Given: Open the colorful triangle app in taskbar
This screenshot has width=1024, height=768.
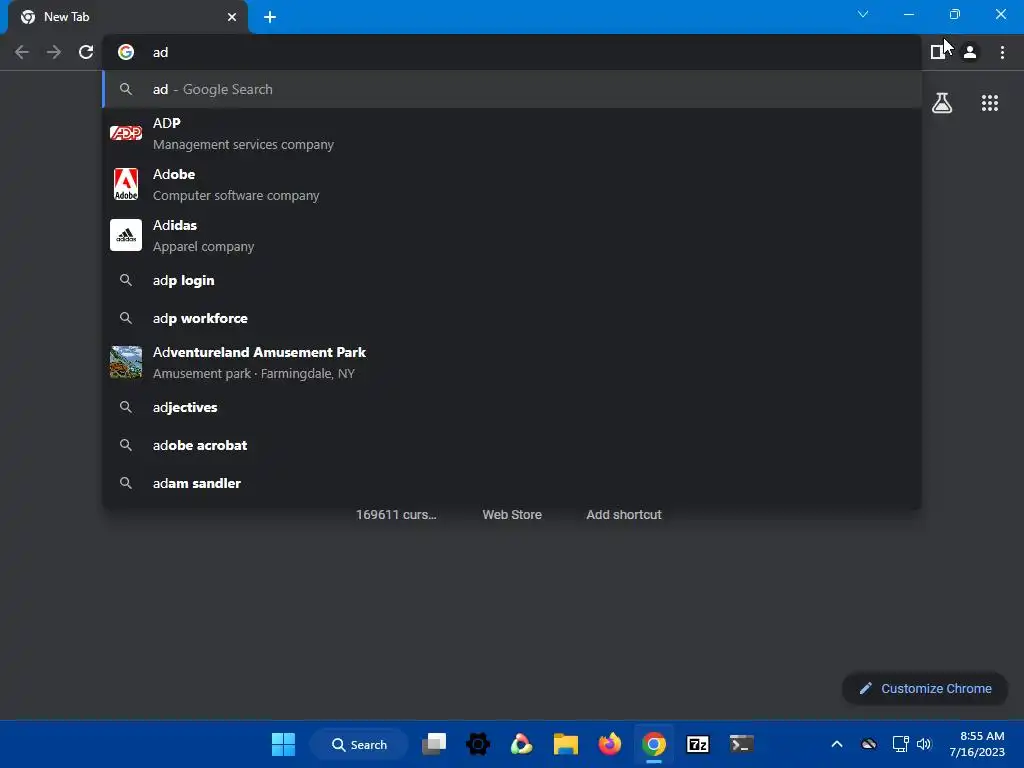Looking at the screenshot, I should click(521, 744).
